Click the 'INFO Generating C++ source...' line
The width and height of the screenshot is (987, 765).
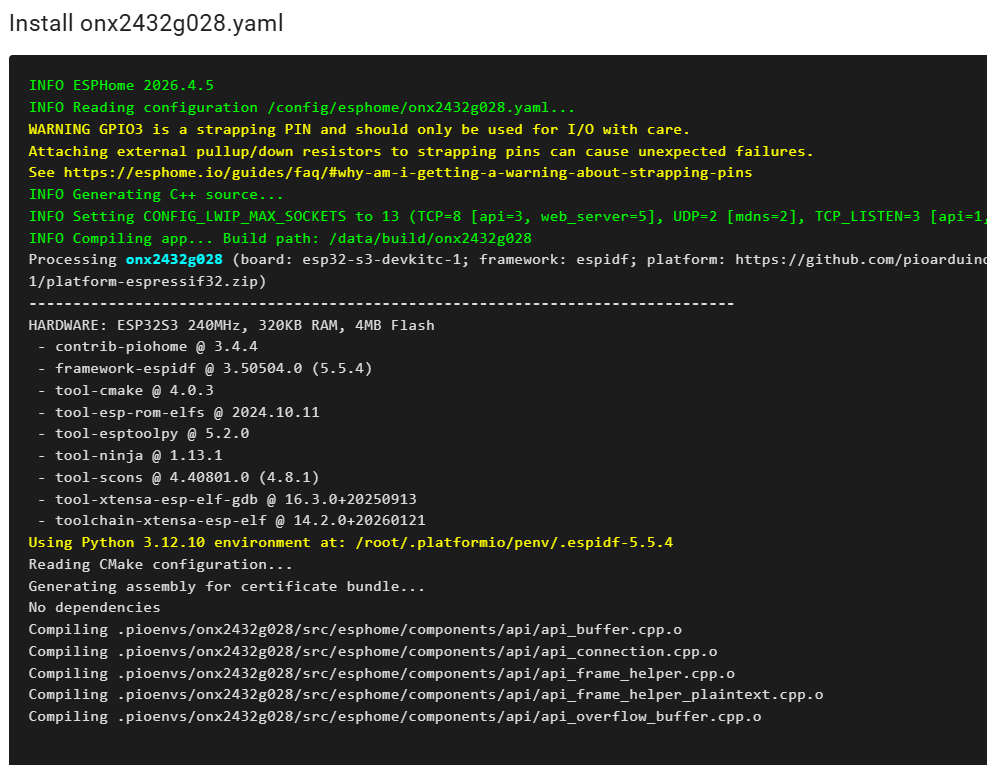pos(156,195)
